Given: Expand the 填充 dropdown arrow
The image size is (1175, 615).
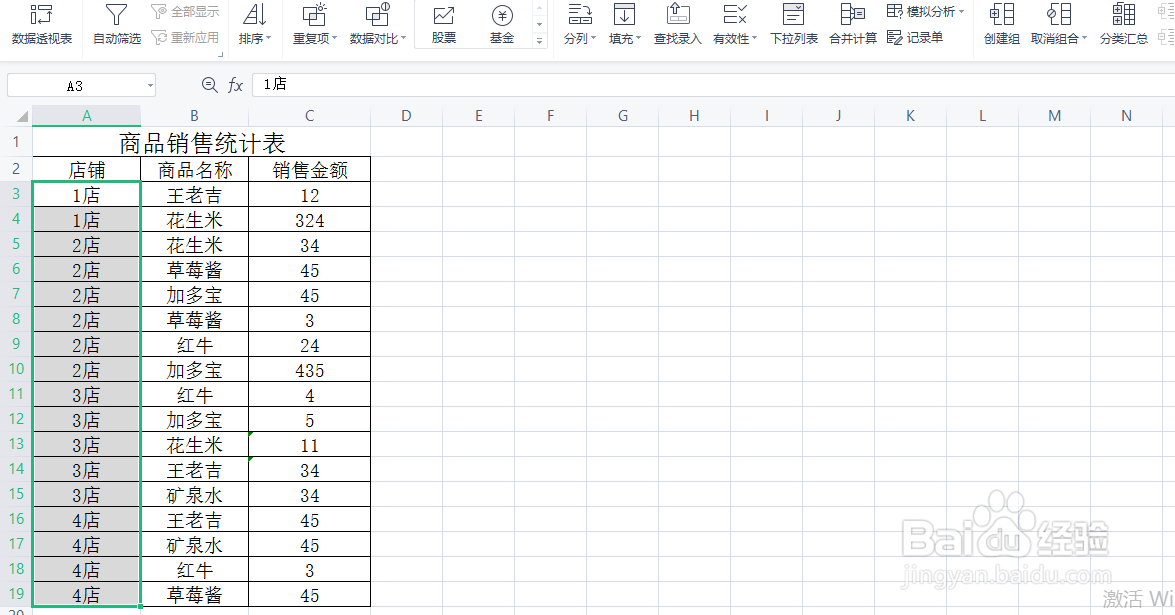Looking at the screenshot, I should [638, 38].
